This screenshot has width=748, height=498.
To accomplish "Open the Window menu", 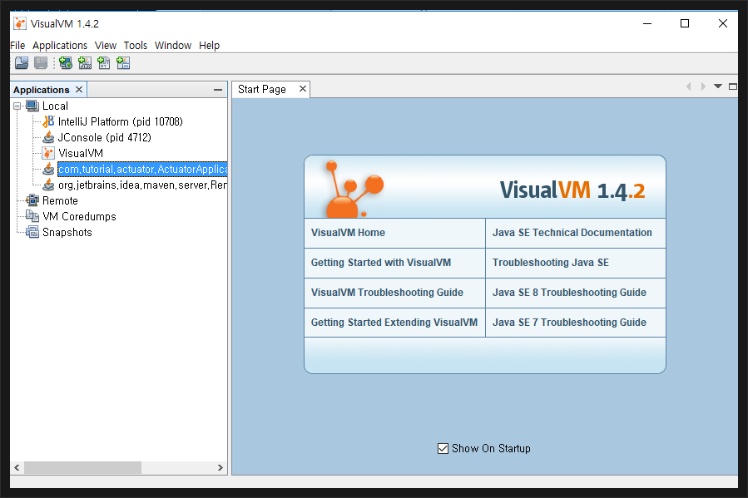I will 173,45.
